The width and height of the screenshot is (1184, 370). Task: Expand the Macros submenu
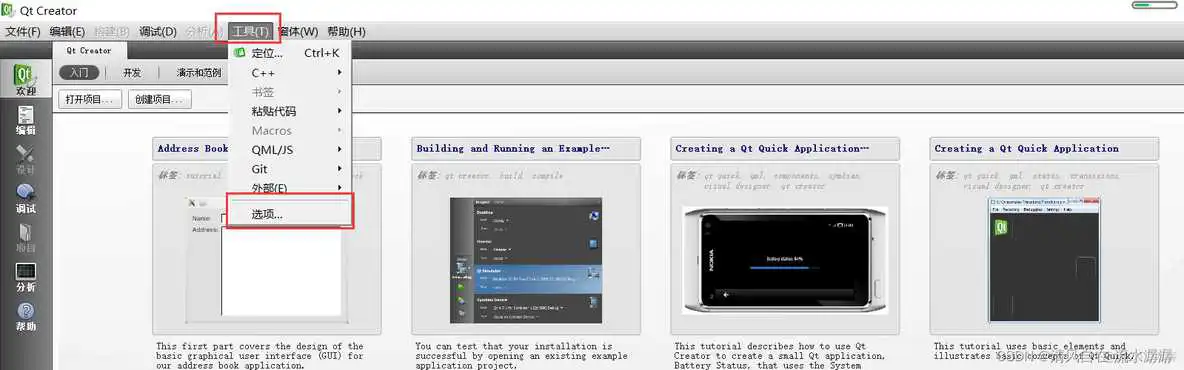coord(290,131)
